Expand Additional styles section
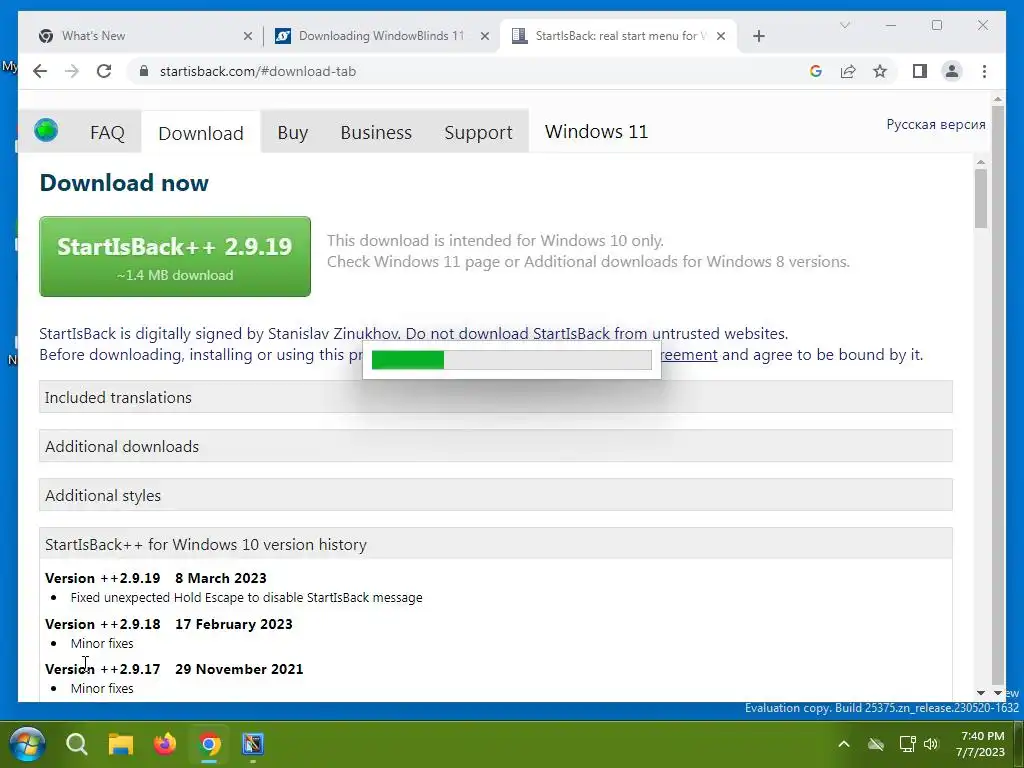The image size is (1024, 768). pyautogui.click(x=496, y=495)
